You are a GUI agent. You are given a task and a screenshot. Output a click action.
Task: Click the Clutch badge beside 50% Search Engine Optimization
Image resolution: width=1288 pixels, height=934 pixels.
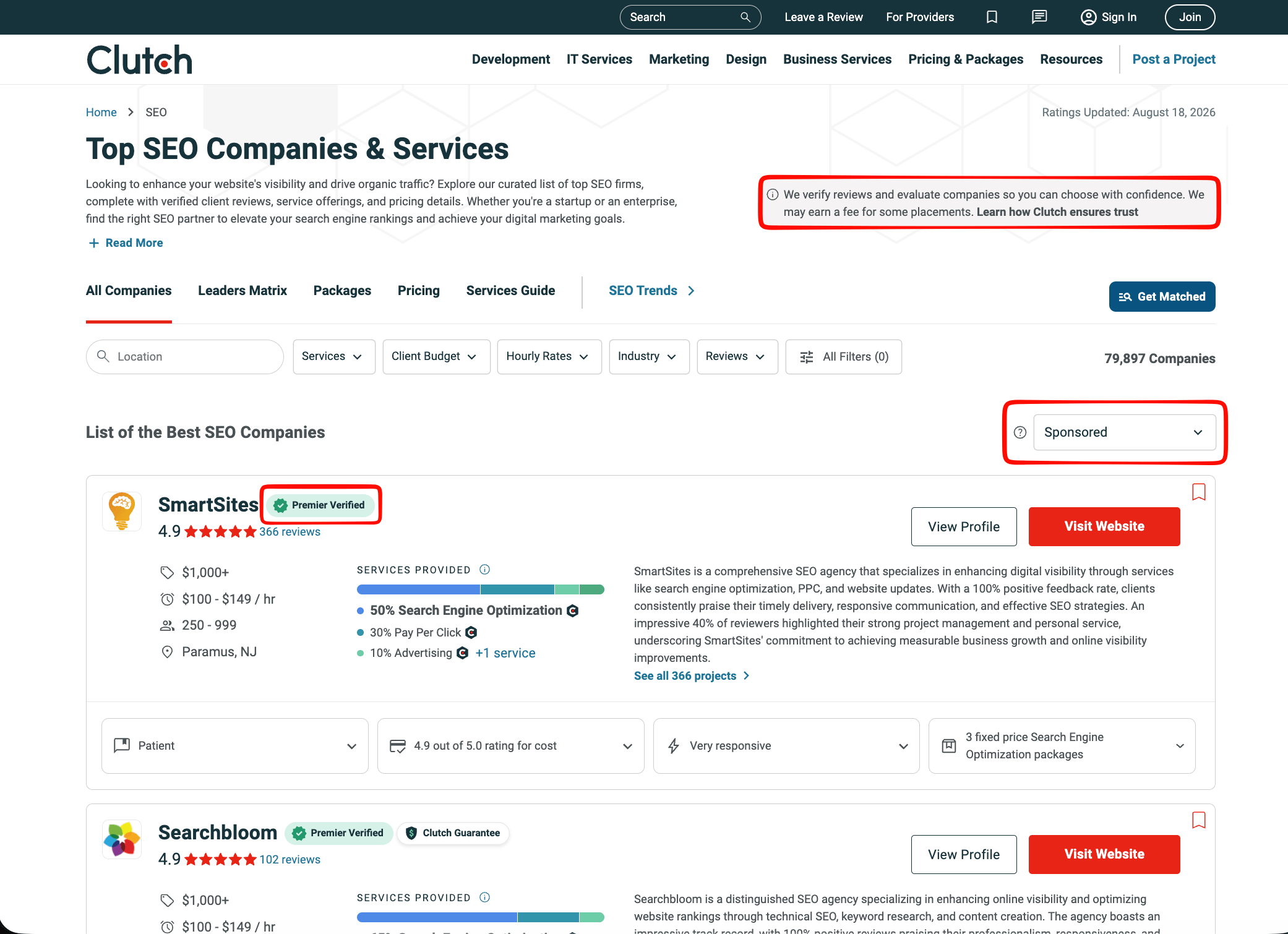(573, 611)
